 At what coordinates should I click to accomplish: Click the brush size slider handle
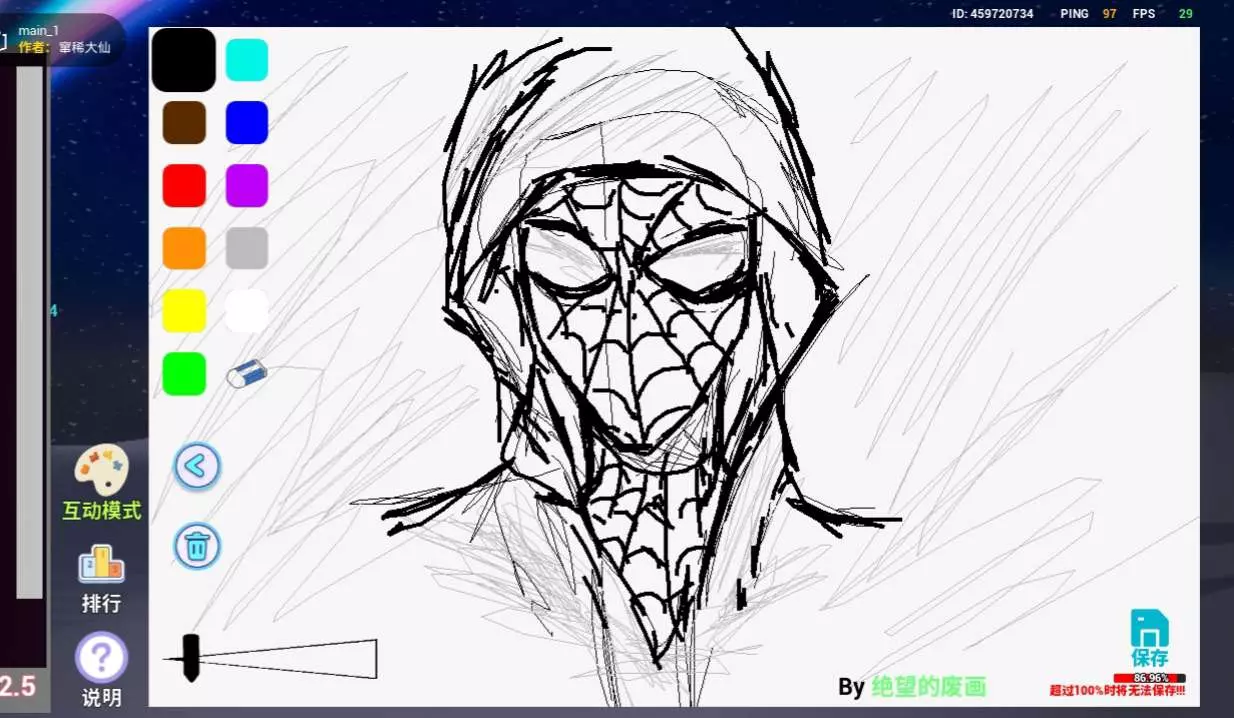click(x=191, y=658)
